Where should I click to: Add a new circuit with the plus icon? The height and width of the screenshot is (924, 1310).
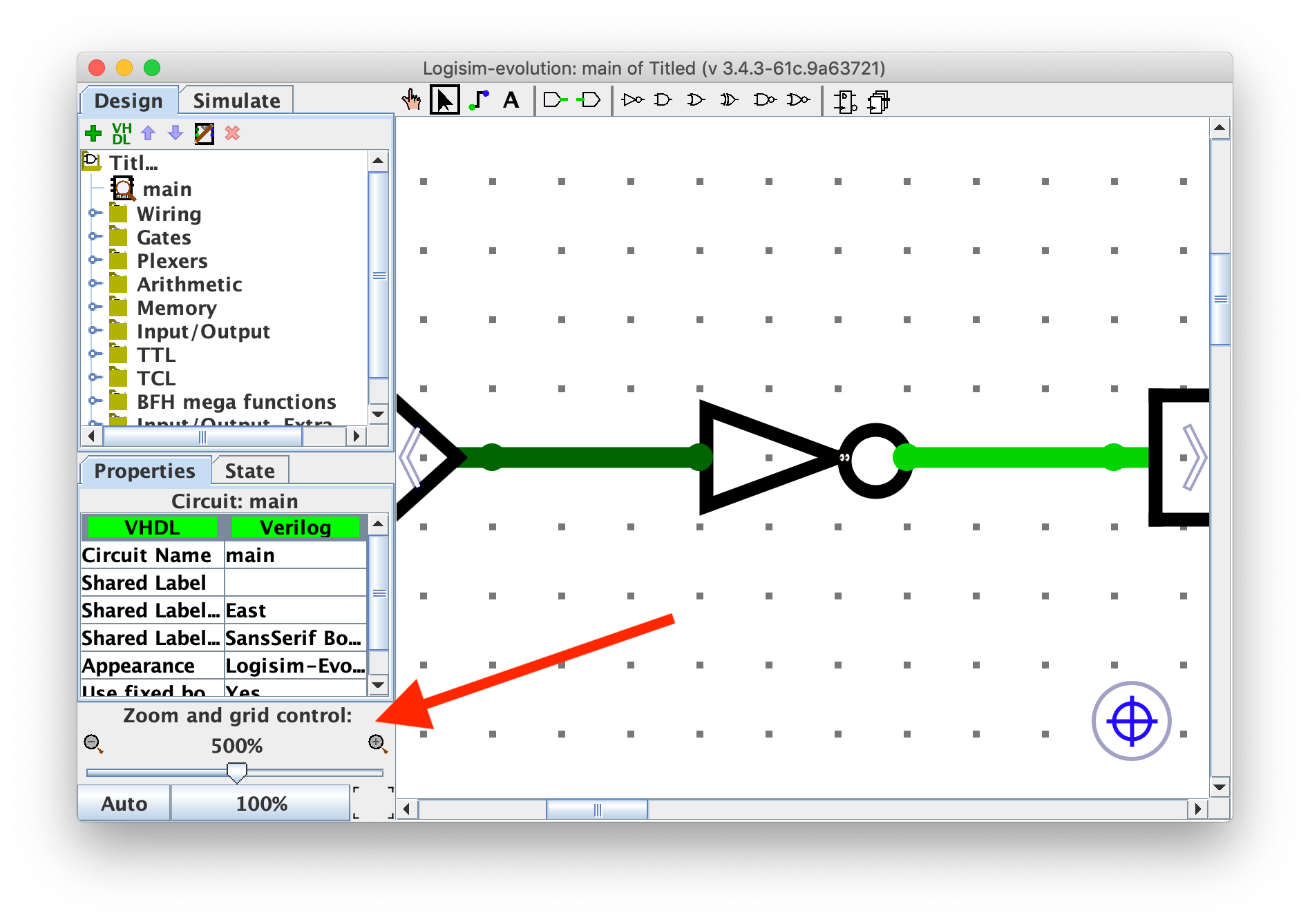tap(94, 133)
